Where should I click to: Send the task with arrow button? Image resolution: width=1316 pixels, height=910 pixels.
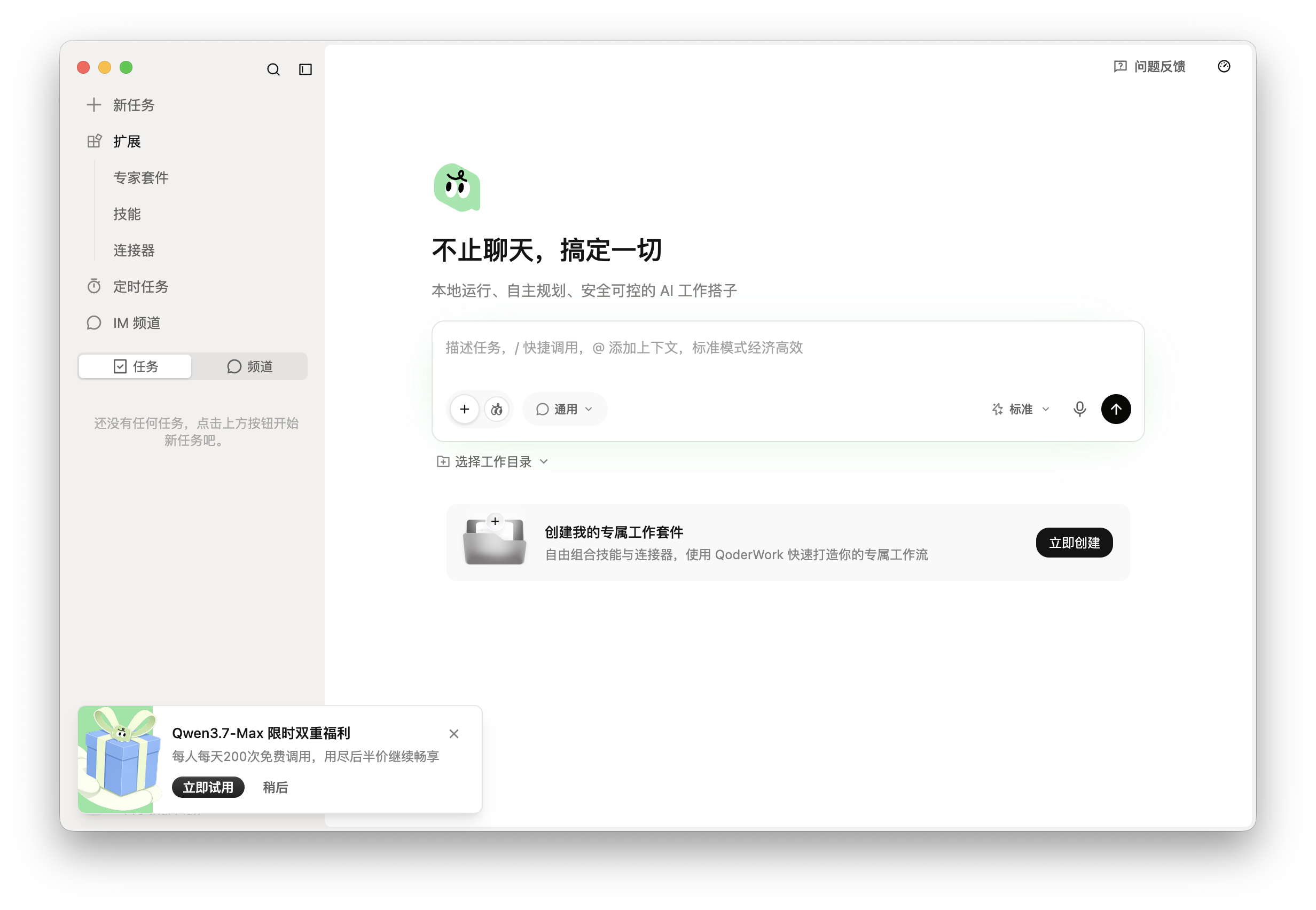[x=1116, y=410]
